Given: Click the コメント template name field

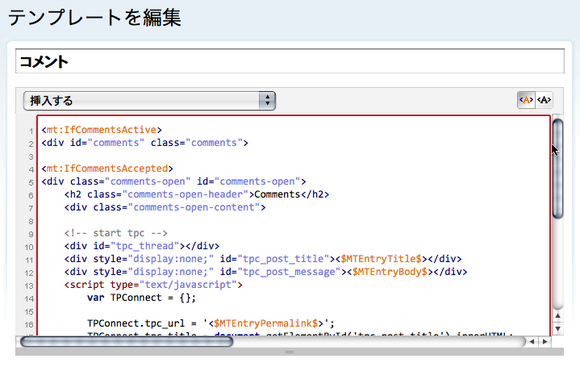Looking at the screenshot, I should pos(290,61).
